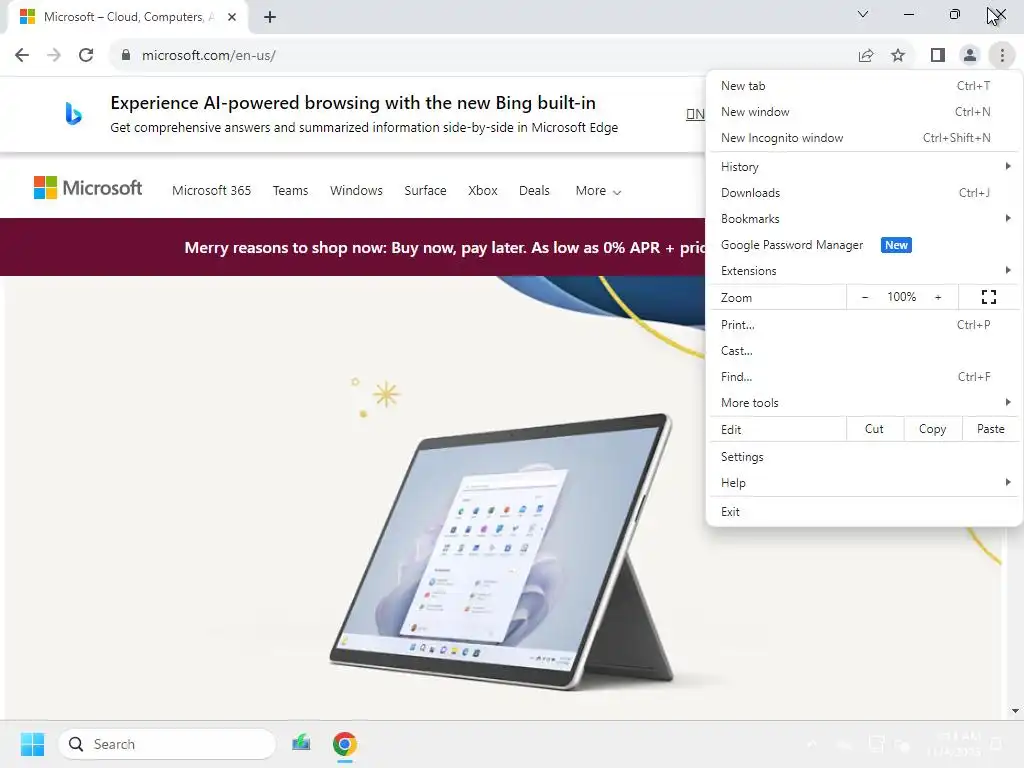Open Windows Start menu
Viewport: 1024px width, 768px height.
coord(32,744)
